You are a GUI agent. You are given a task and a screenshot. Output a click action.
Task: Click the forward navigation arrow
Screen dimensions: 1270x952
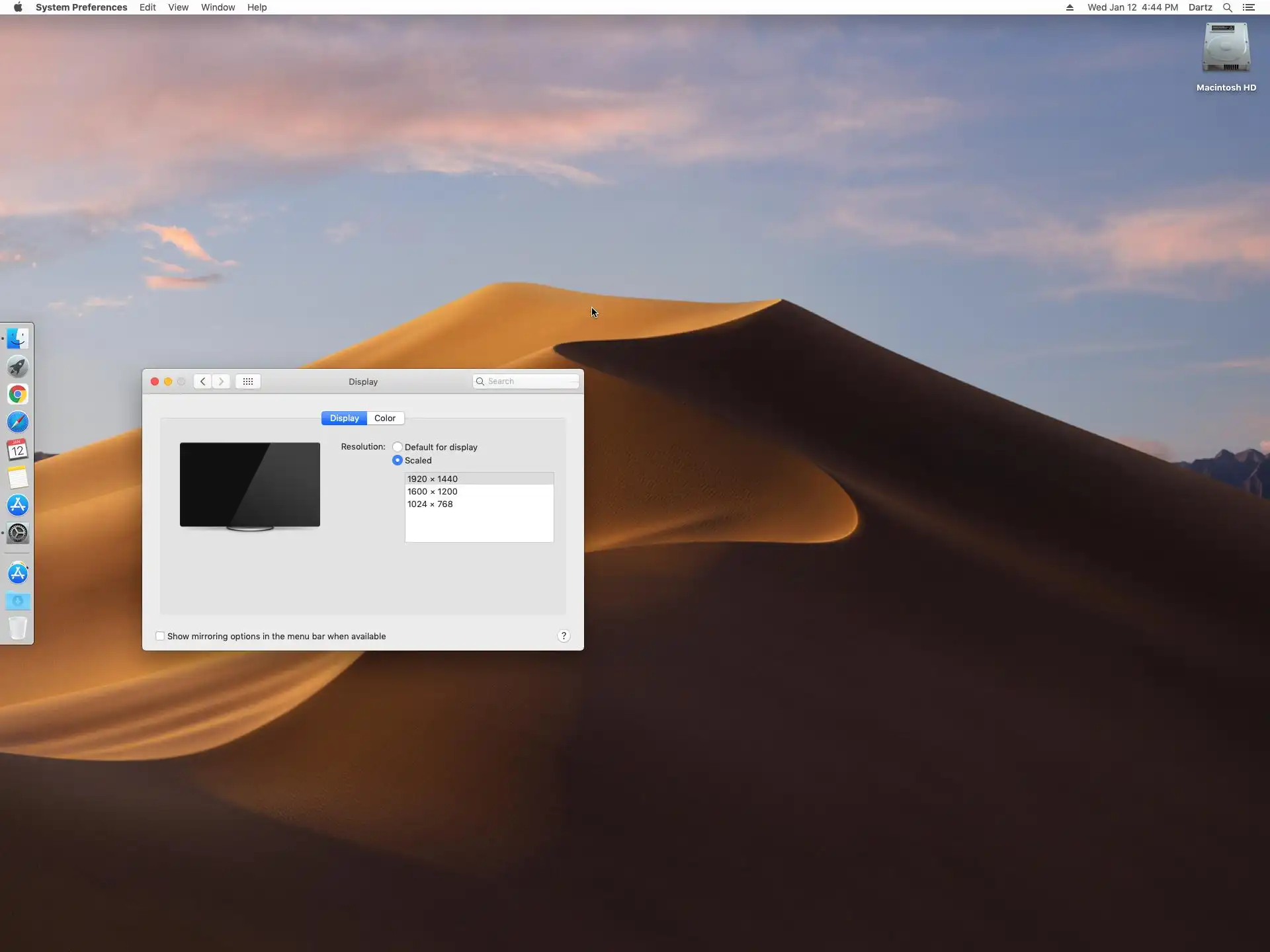tap(222, 381)
